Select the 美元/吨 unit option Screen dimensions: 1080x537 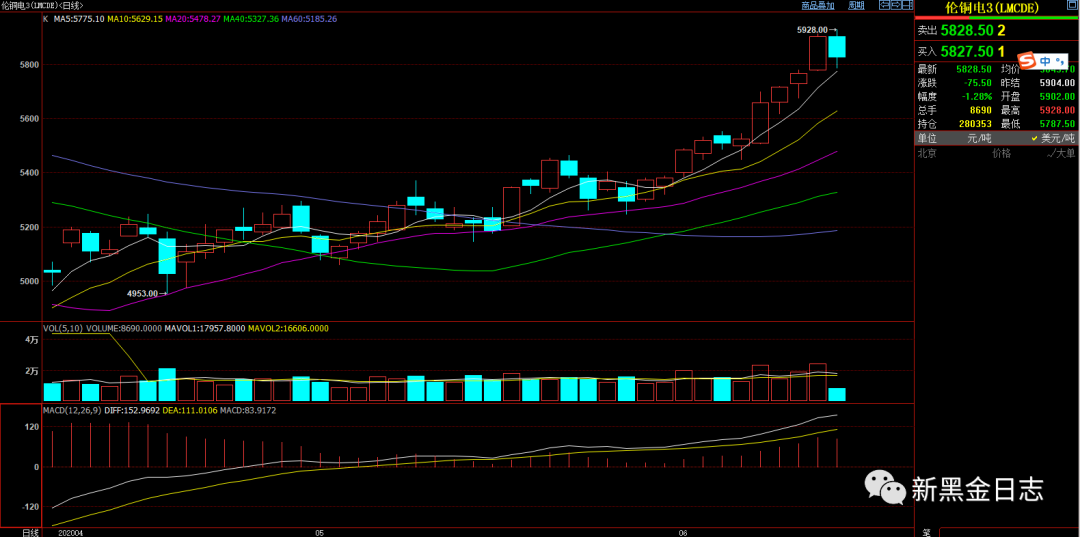click(1057, 138)
